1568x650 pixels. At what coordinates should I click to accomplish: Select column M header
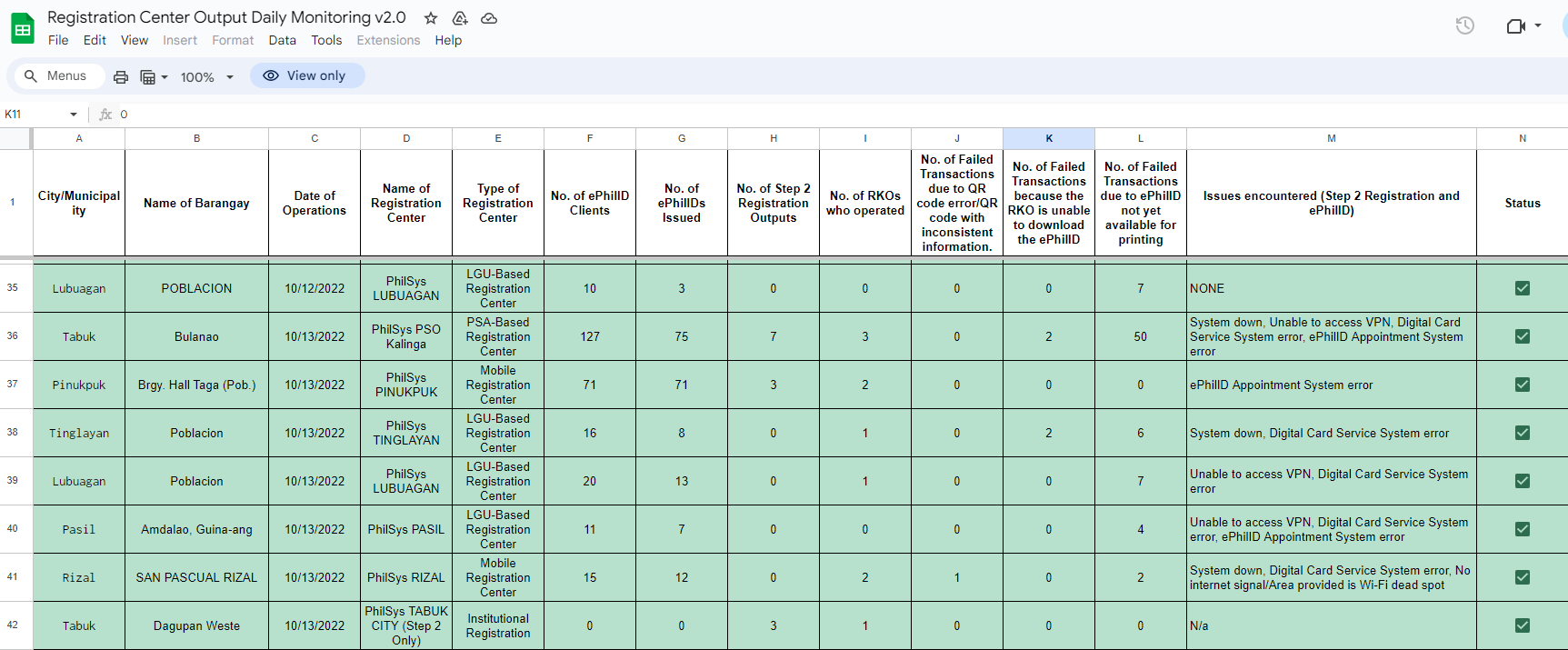[x=1332, y=138]
